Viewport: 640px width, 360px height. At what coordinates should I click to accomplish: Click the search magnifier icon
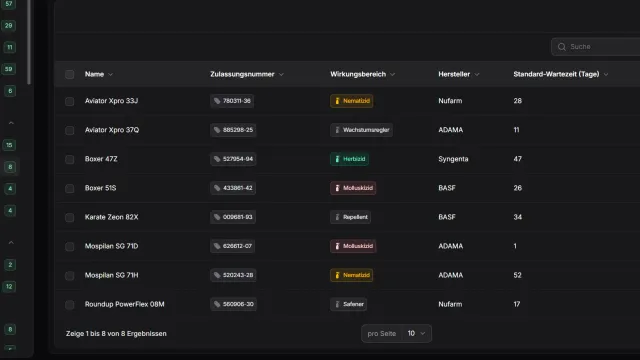[562, 47]
